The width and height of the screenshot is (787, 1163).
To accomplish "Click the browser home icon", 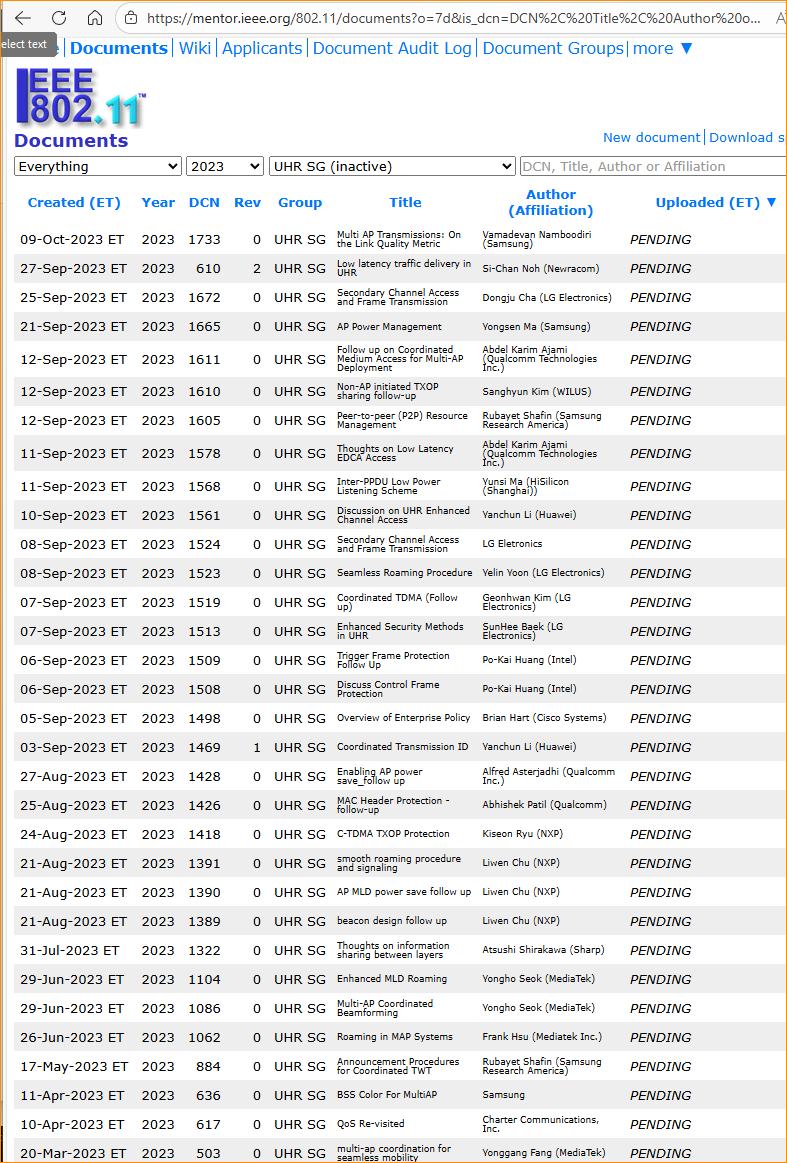I will pyautogui.click(x=95, y=18).
